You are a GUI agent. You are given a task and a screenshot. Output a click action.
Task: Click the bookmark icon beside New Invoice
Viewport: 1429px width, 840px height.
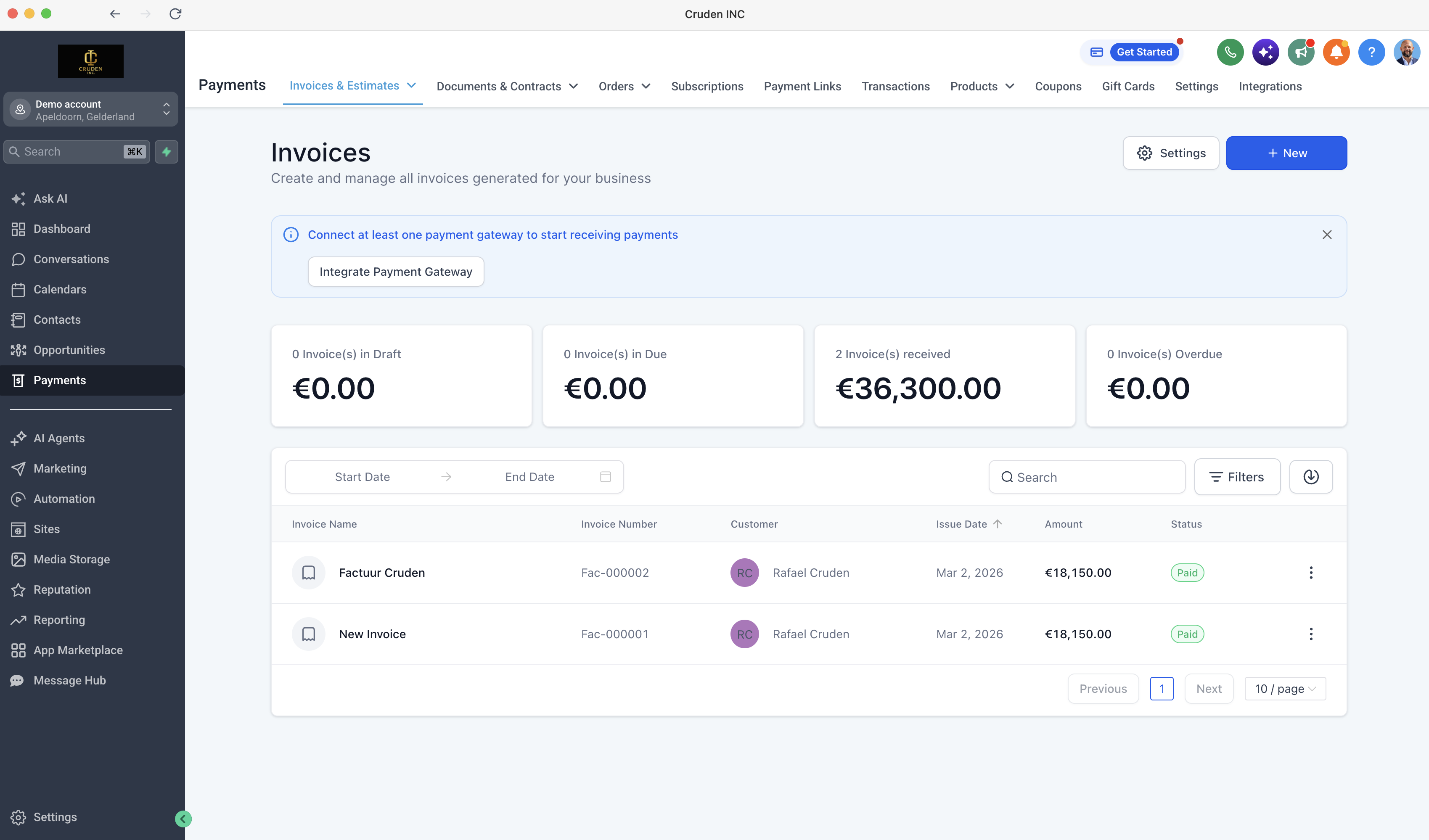pyautogui.click(x=309, y=634)
